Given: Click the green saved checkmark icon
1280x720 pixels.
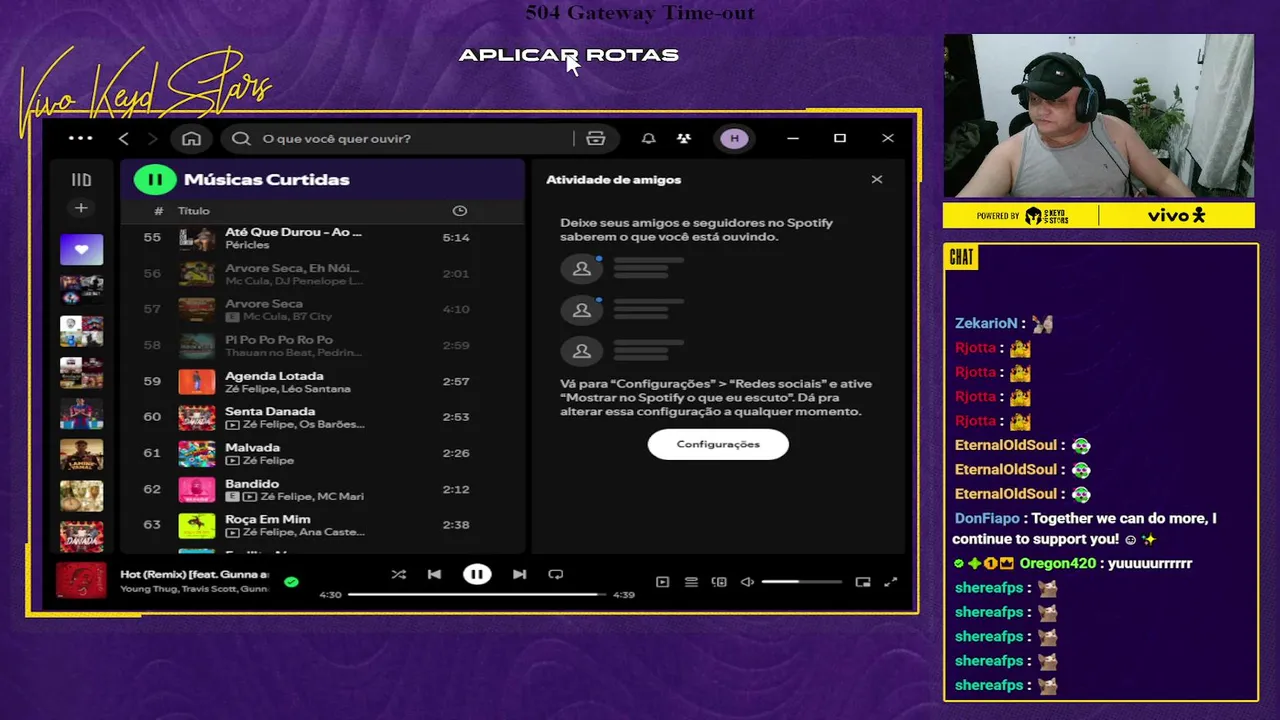Looking at the screenshot, I should pos(291,581).
